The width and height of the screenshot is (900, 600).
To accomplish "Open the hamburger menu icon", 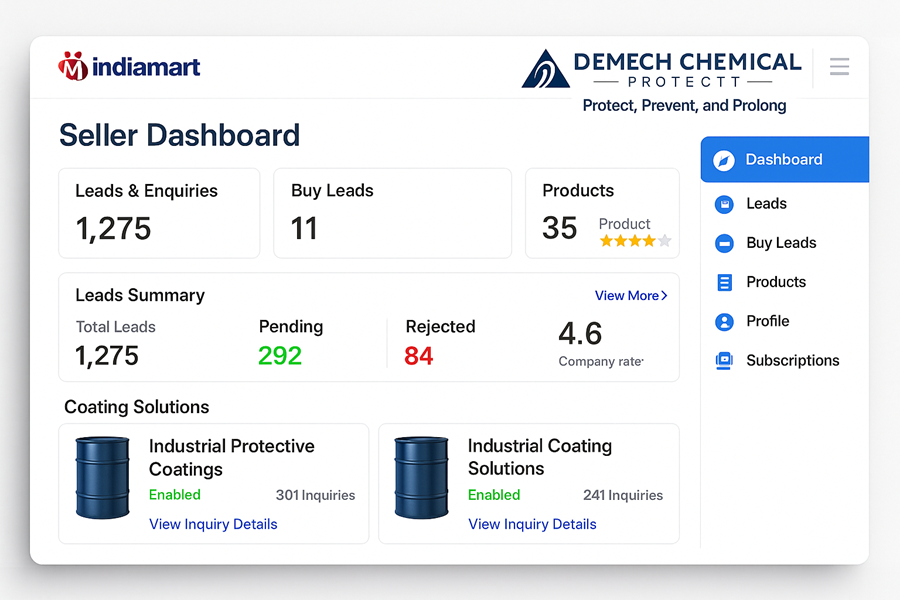I will tap(839, 67).
